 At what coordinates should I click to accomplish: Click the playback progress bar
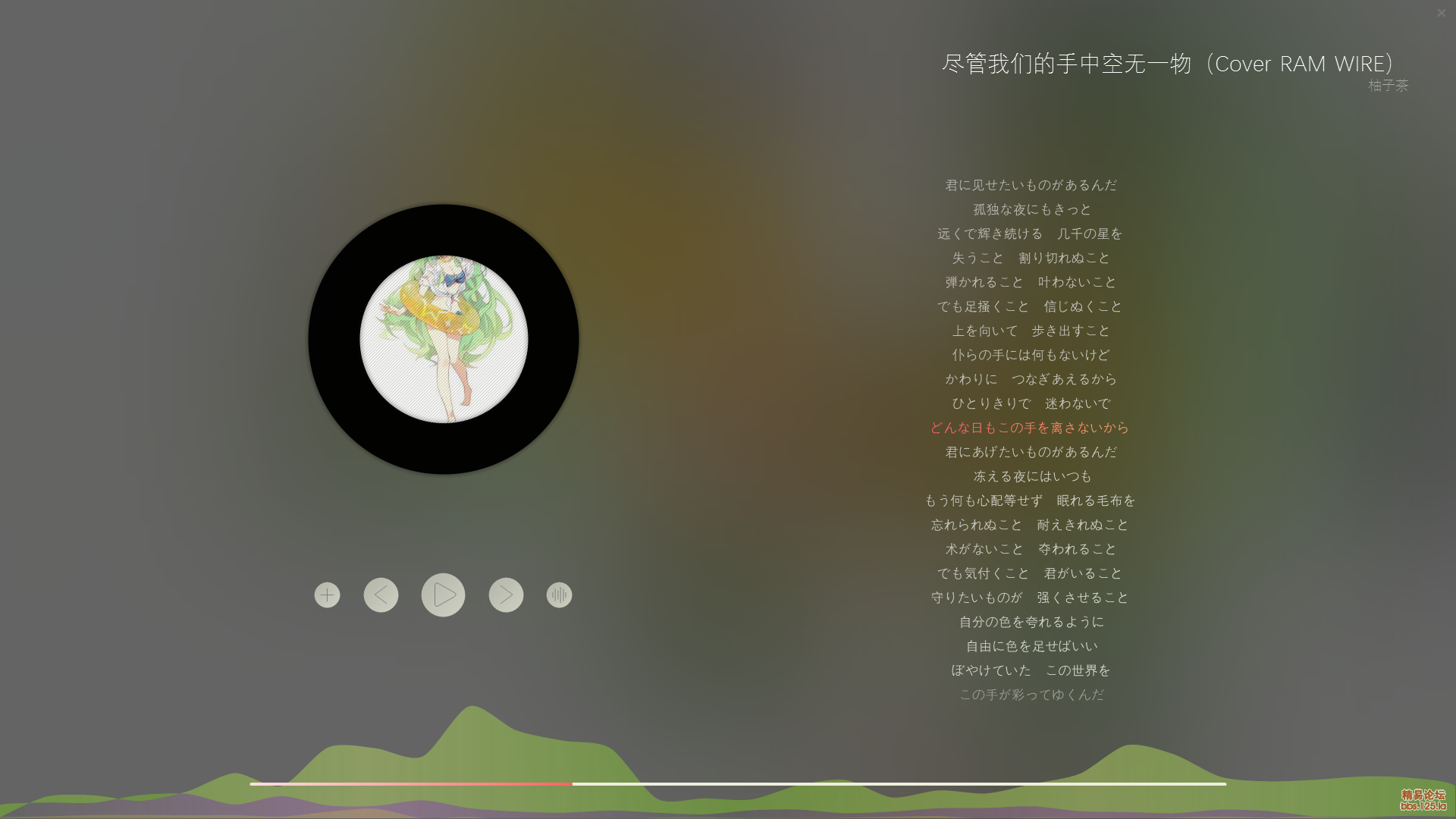[738, 784]
